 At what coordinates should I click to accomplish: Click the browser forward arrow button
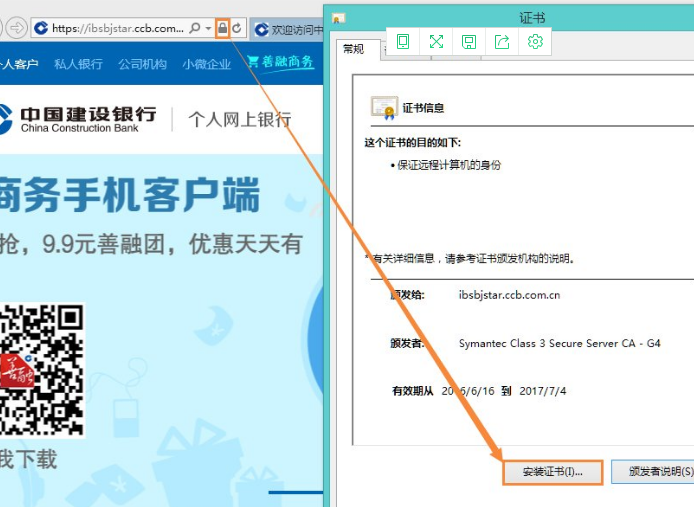pos(17,28)
